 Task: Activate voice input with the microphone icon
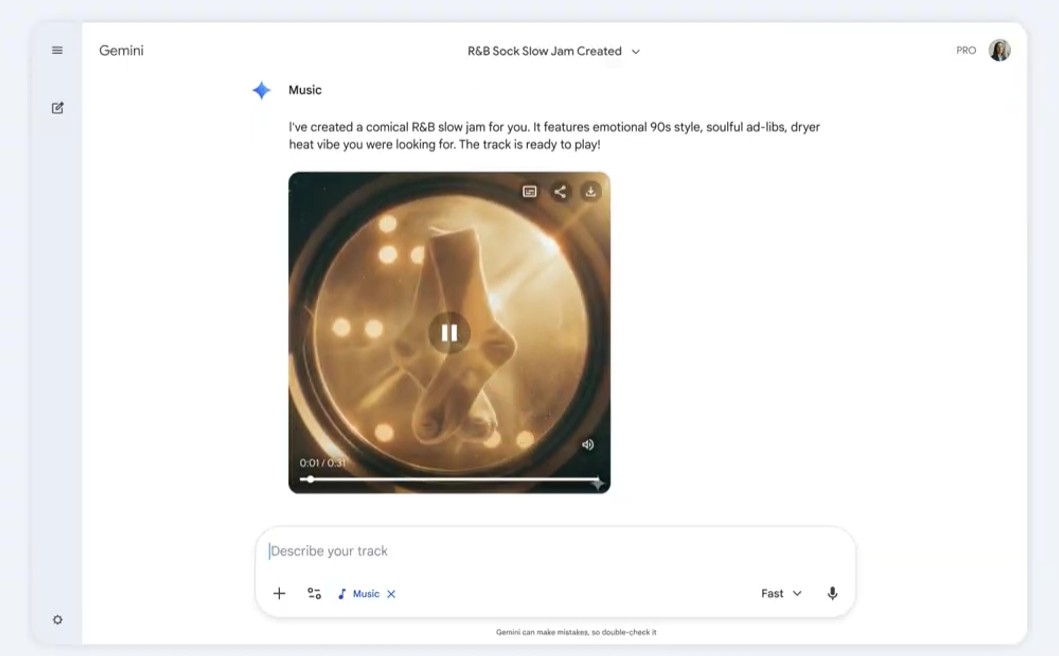(832, 593)
